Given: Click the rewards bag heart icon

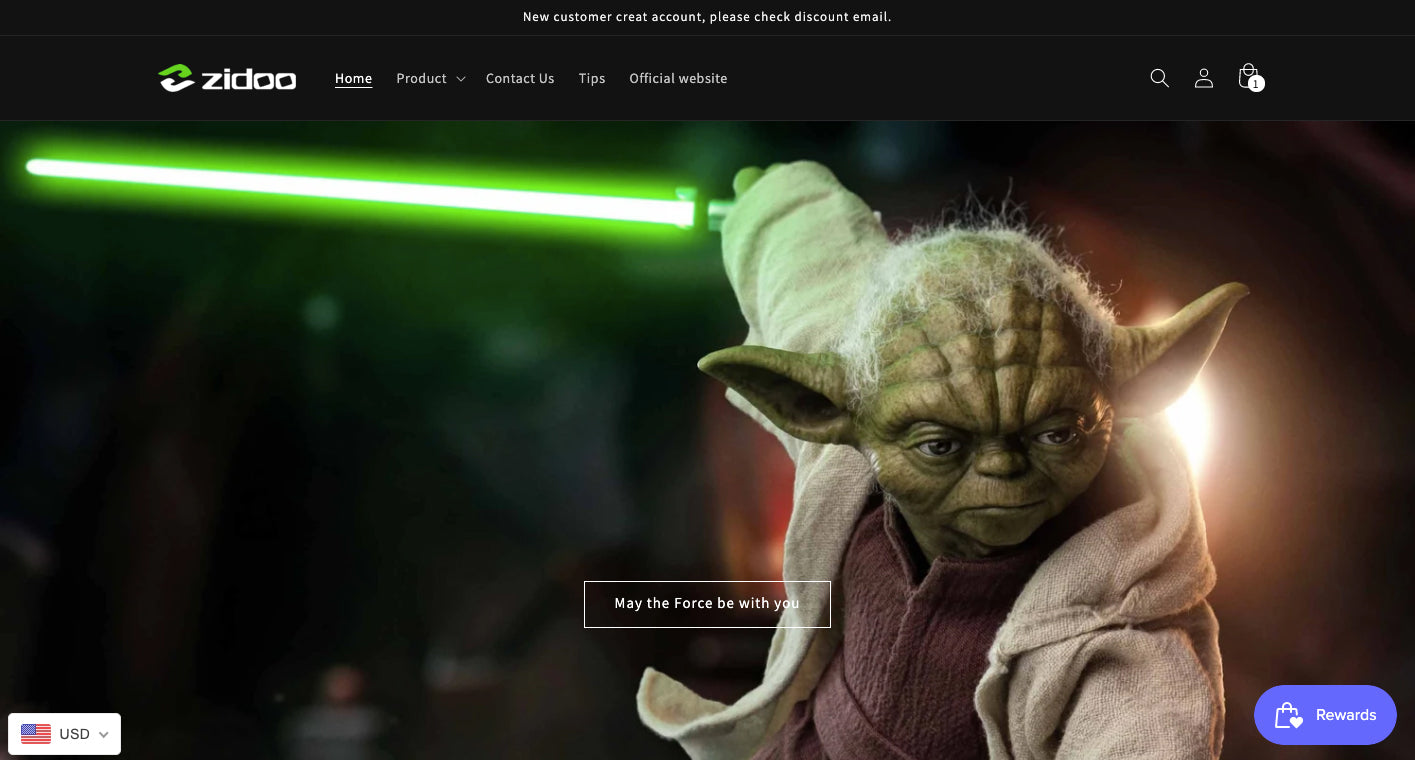Looking at the screenshot, I should pyautogui.click(x=1288, y=715).
